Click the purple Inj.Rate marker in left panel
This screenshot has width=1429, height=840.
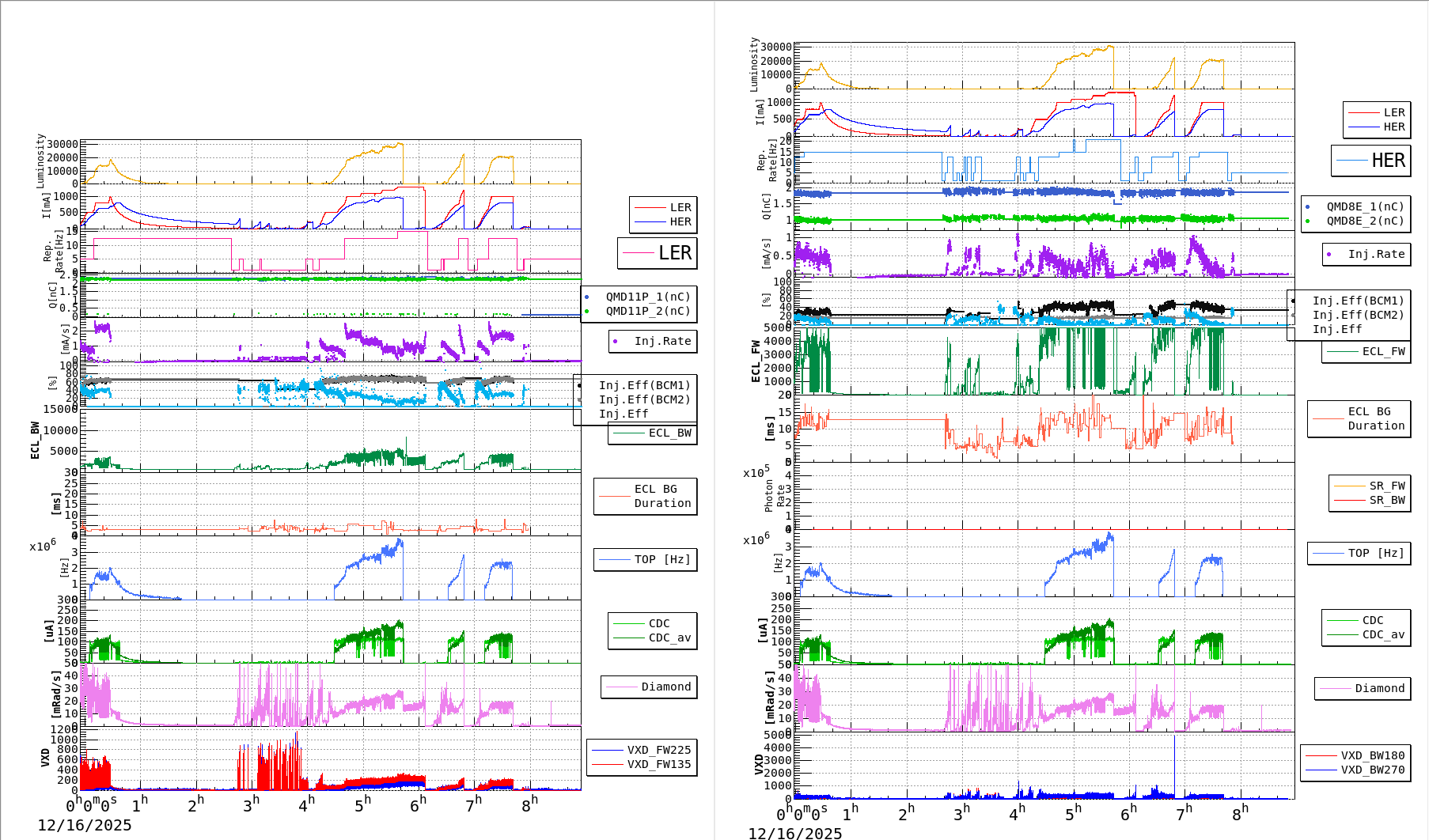click(616, 342)
